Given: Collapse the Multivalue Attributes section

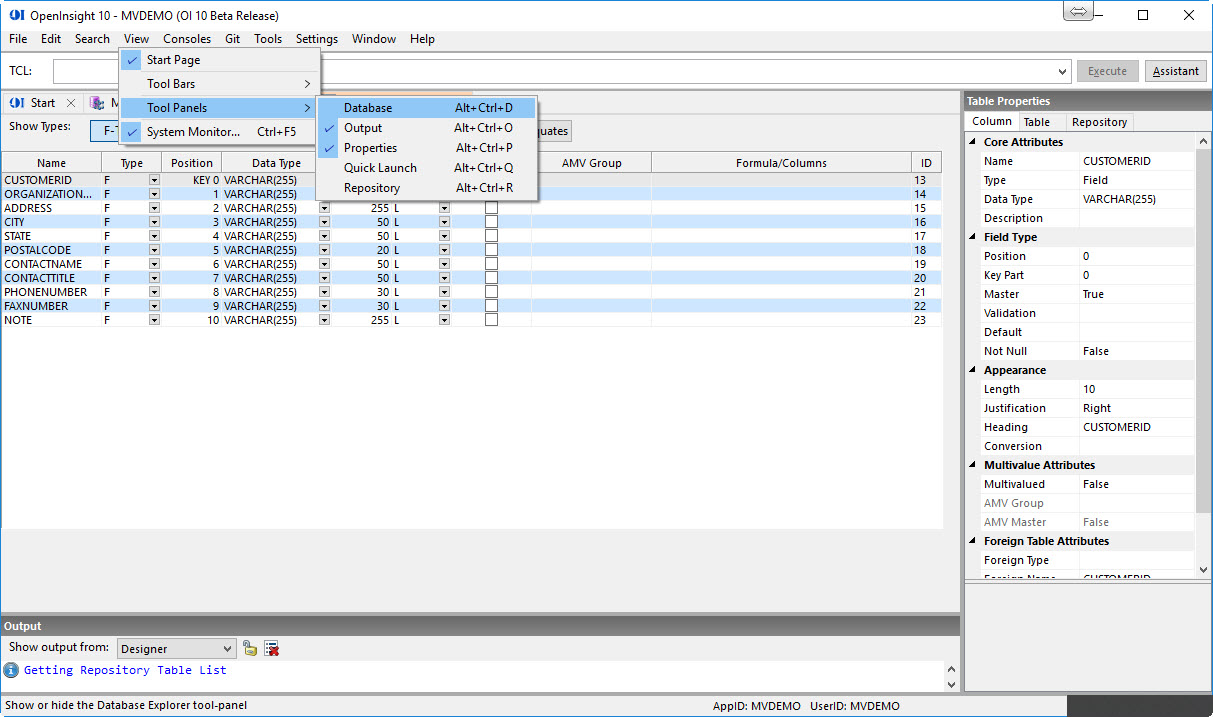Looking at the screenshot, I should tap(972, 465).
